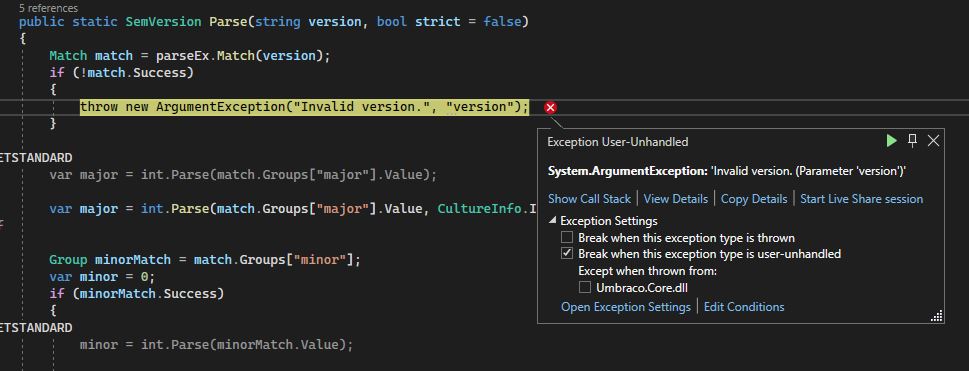The width and height of the screenshot is (969, 371).
Task: Check the Umbraco.Core.dll exception checkbox
Action: pyautogui.click(x=585, y=287)
